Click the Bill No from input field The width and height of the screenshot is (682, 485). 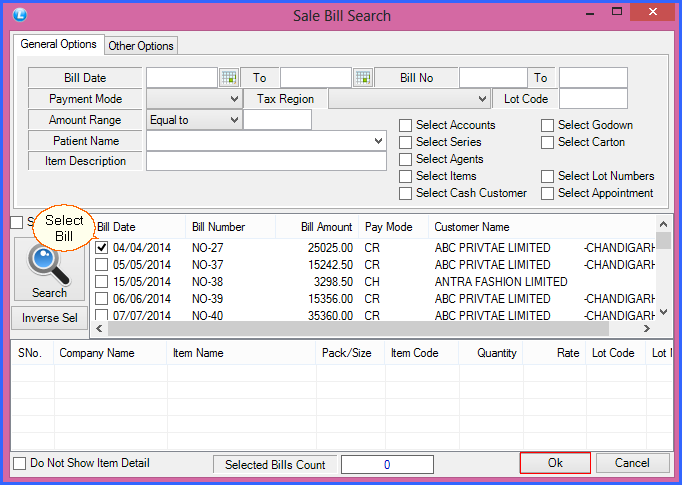click(x=493, y=78)
